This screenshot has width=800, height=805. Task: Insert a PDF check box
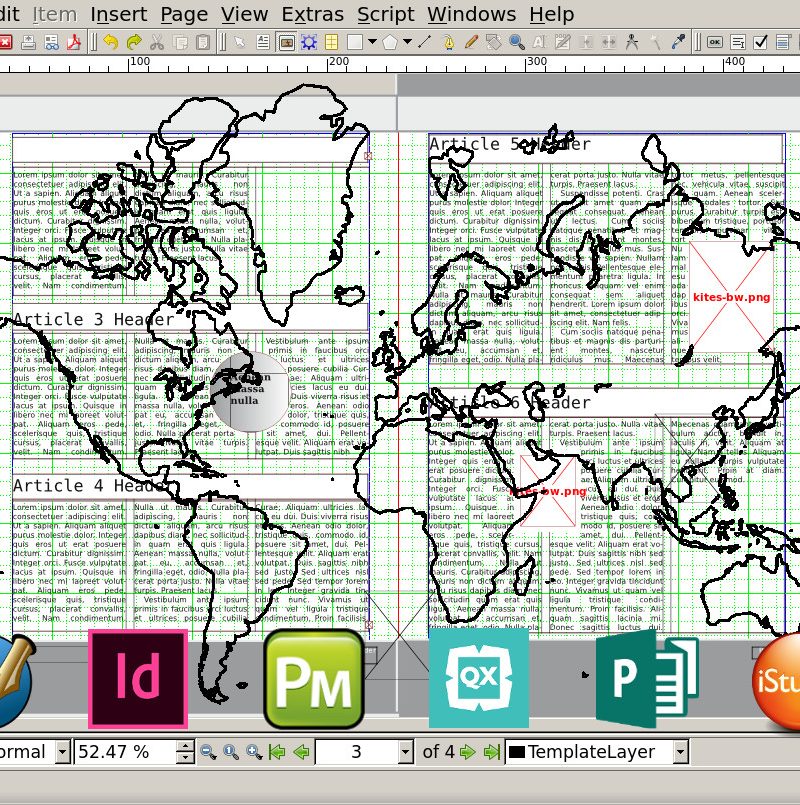click(760, 42)
